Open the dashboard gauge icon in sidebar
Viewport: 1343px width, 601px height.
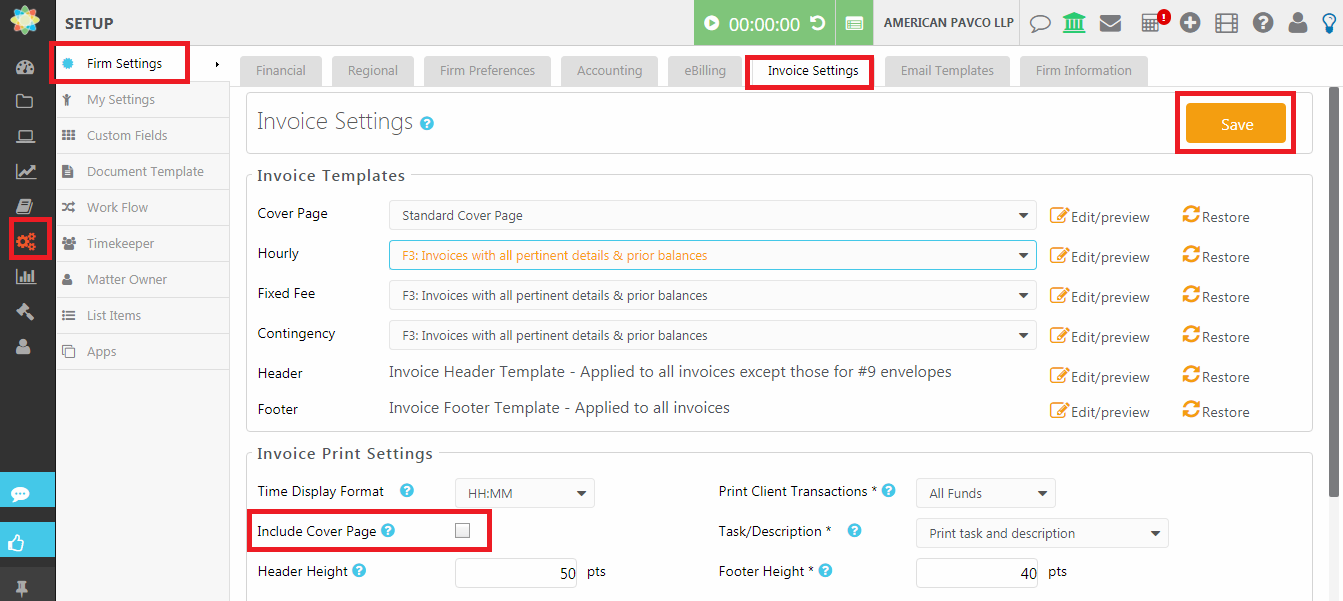point(26,67)
